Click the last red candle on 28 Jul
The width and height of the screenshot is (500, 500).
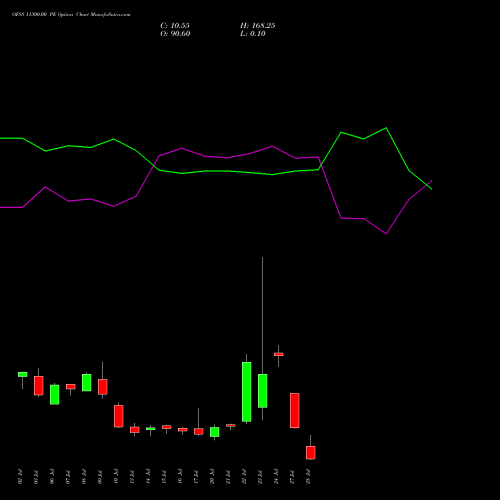pyautogui.click(x=311, y=453)
